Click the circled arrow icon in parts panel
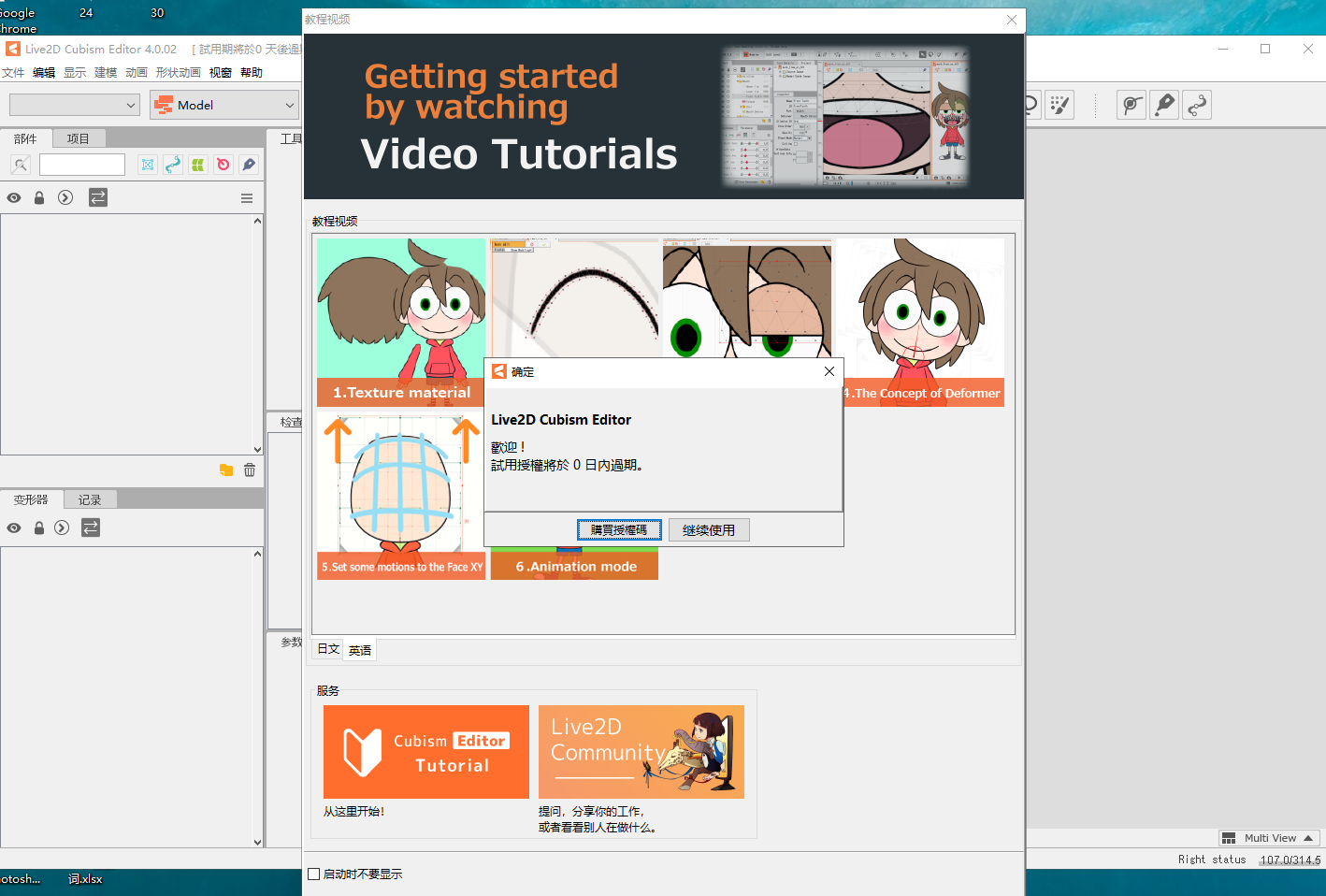The image size is (1326, 896). pos(65,197)
